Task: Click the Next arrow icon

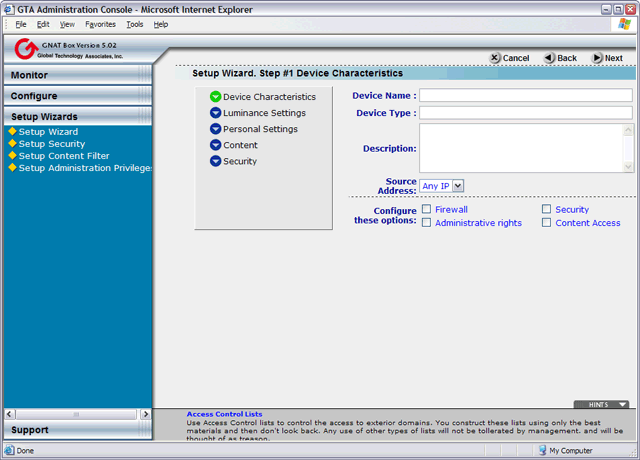Action: tap(597, 58)
